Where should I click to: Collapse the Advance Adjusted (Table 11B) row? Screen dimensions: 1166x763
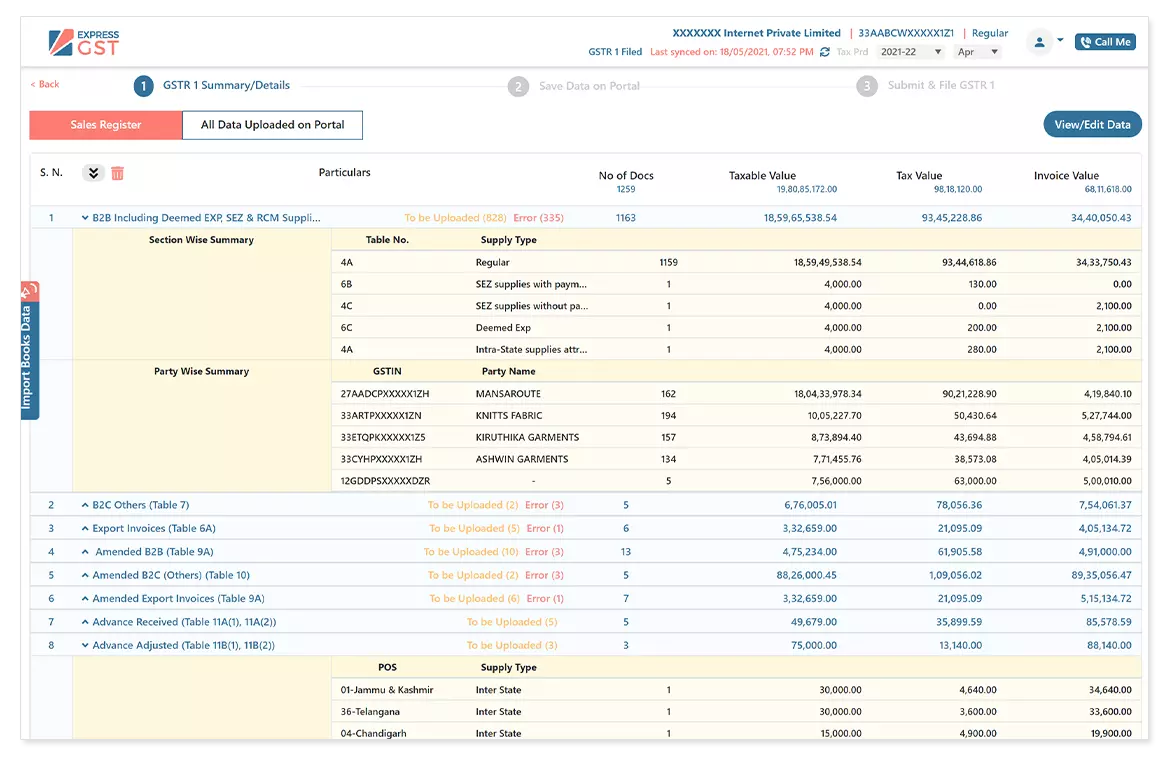pos(85,646)
